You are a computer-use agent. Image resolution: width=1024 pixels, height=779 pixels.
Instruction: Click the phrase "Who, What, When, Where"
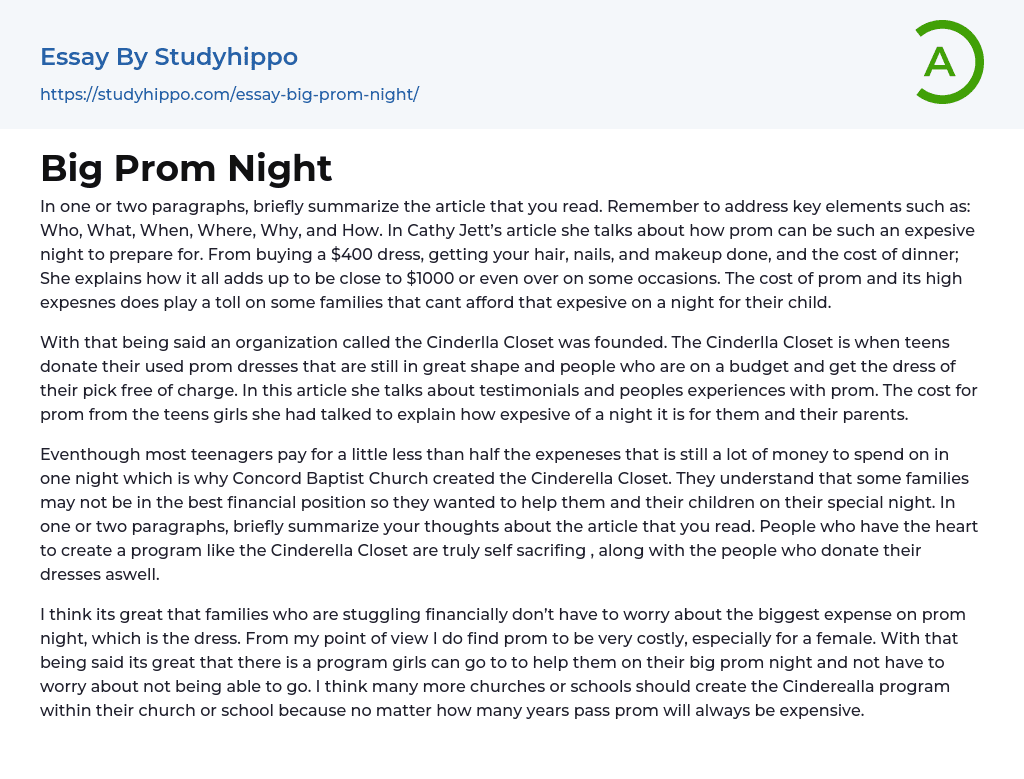tap(144, 230)
